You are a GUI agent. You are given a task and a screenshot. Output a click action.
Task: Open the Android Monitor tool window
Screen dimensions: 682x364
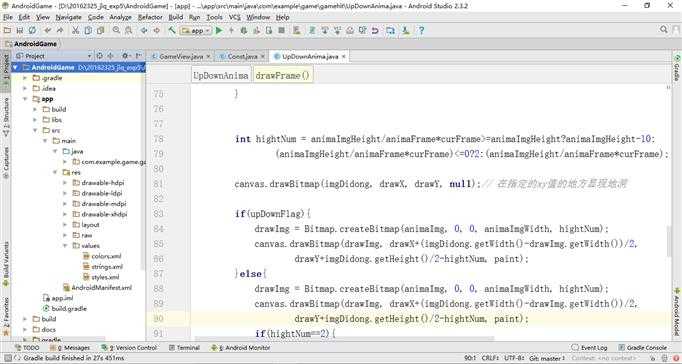[x=241, y=348]
